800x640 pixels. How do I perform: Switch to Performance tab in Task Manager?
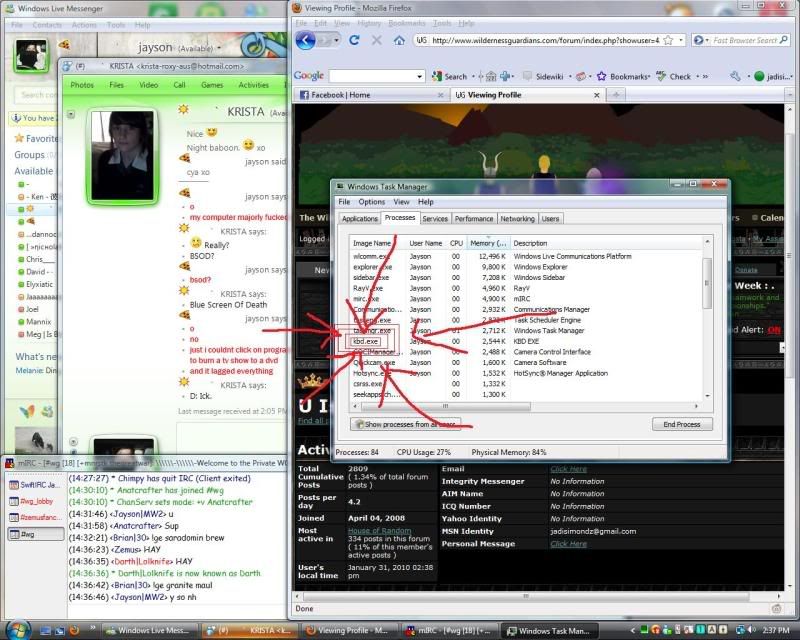(x=474, y=218)
